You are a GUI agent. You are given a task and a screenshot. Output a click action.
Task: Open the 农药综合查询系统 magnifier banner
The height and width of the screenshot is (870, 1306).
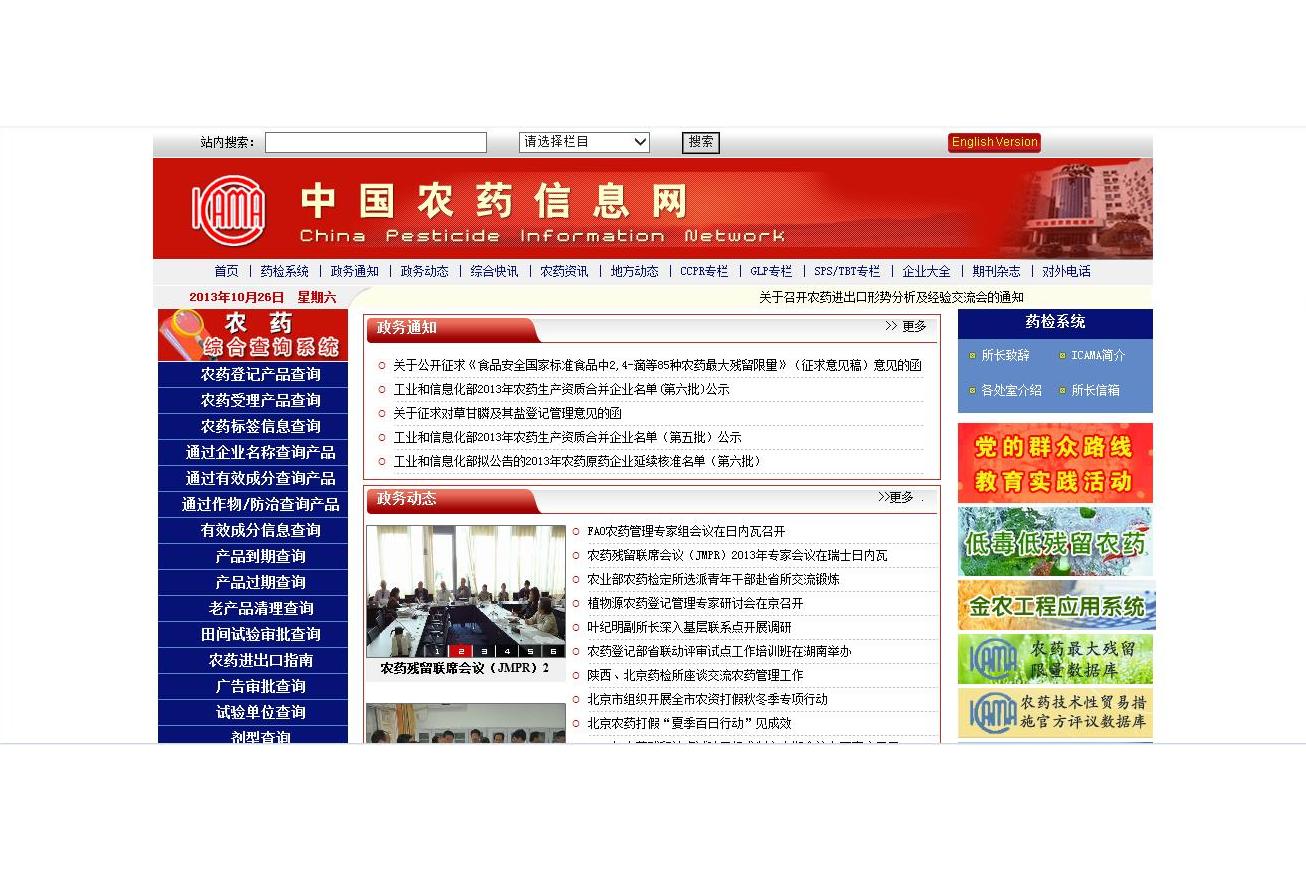(x=253, y=335)
